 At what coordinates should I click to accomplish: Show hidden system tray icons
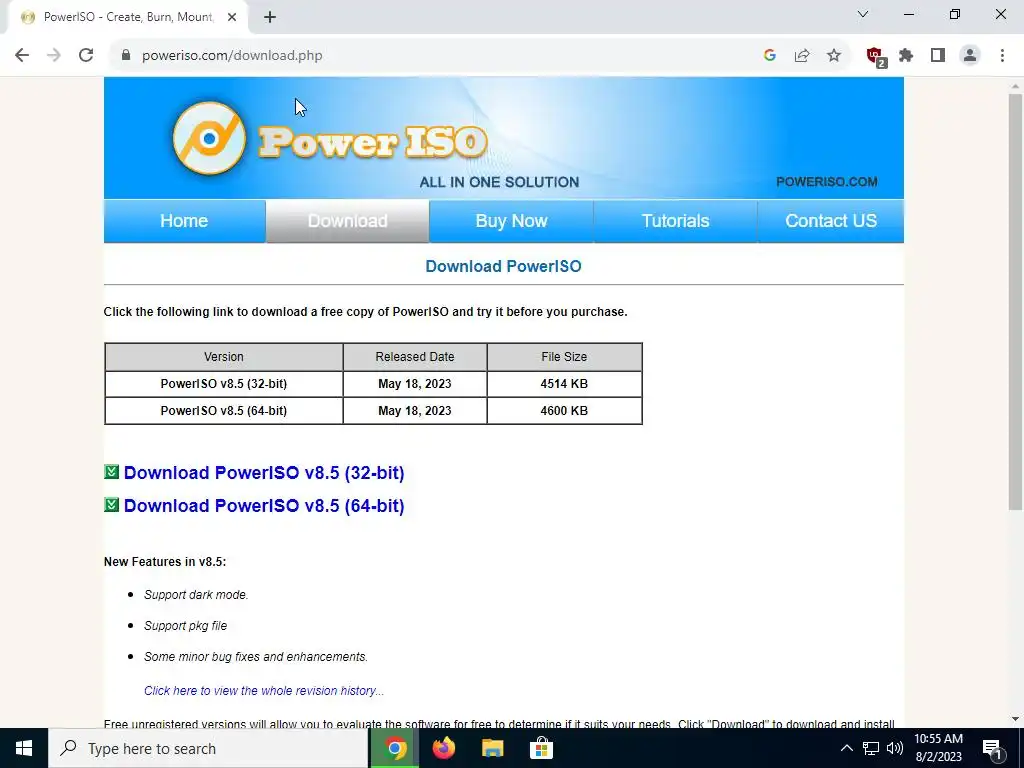click(846, 748)
